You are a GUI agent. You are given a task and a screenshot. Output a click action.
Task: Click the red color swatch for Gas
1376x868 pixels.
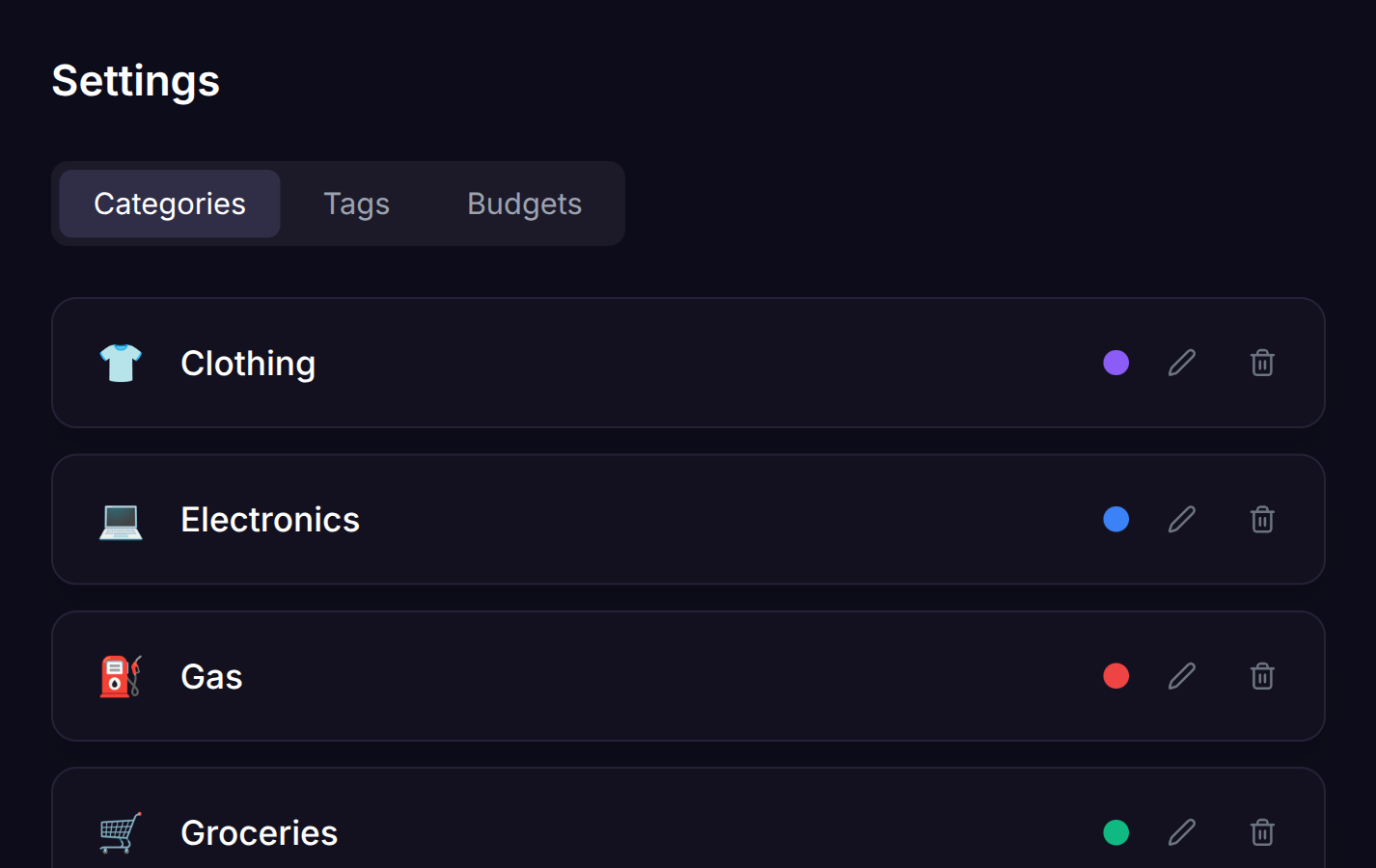(x=1116, y=676)
